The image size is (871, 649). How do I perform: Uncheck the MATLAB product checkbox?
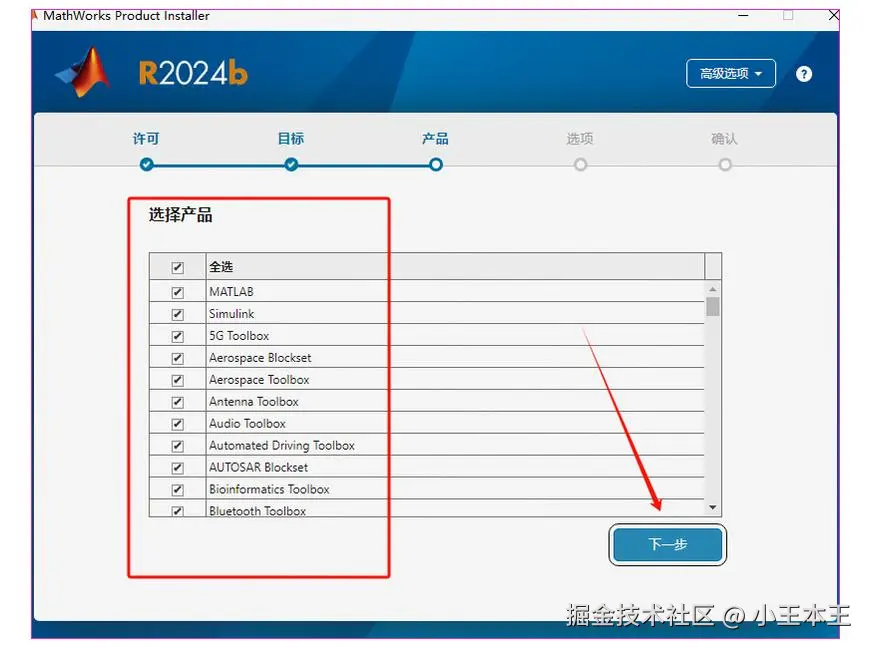[x=177, y=291]
